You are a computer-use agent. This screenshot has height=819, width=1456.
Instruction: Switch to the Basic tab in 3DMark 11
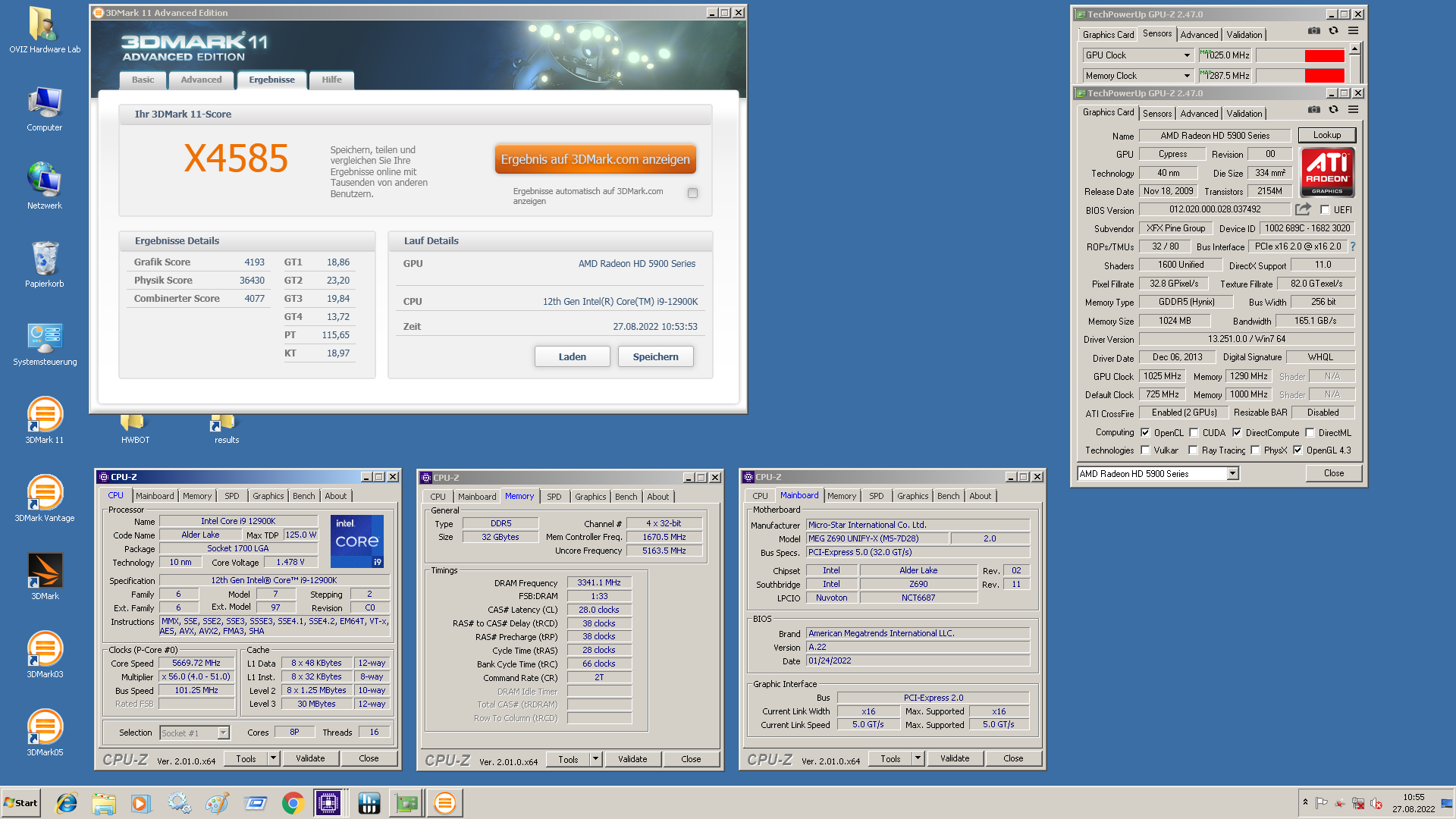click(143, 80)
